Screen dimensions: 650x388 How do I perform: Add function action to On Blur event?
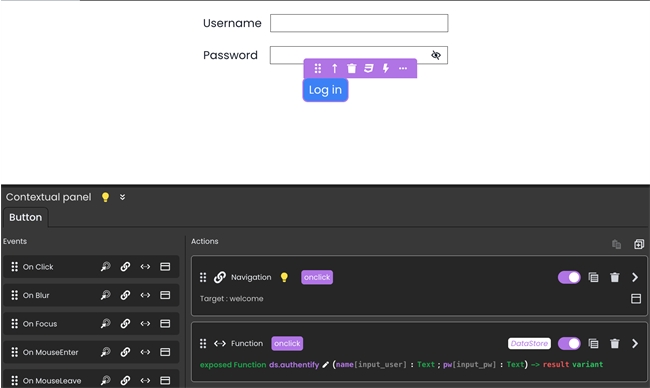(x=145, y=295)
